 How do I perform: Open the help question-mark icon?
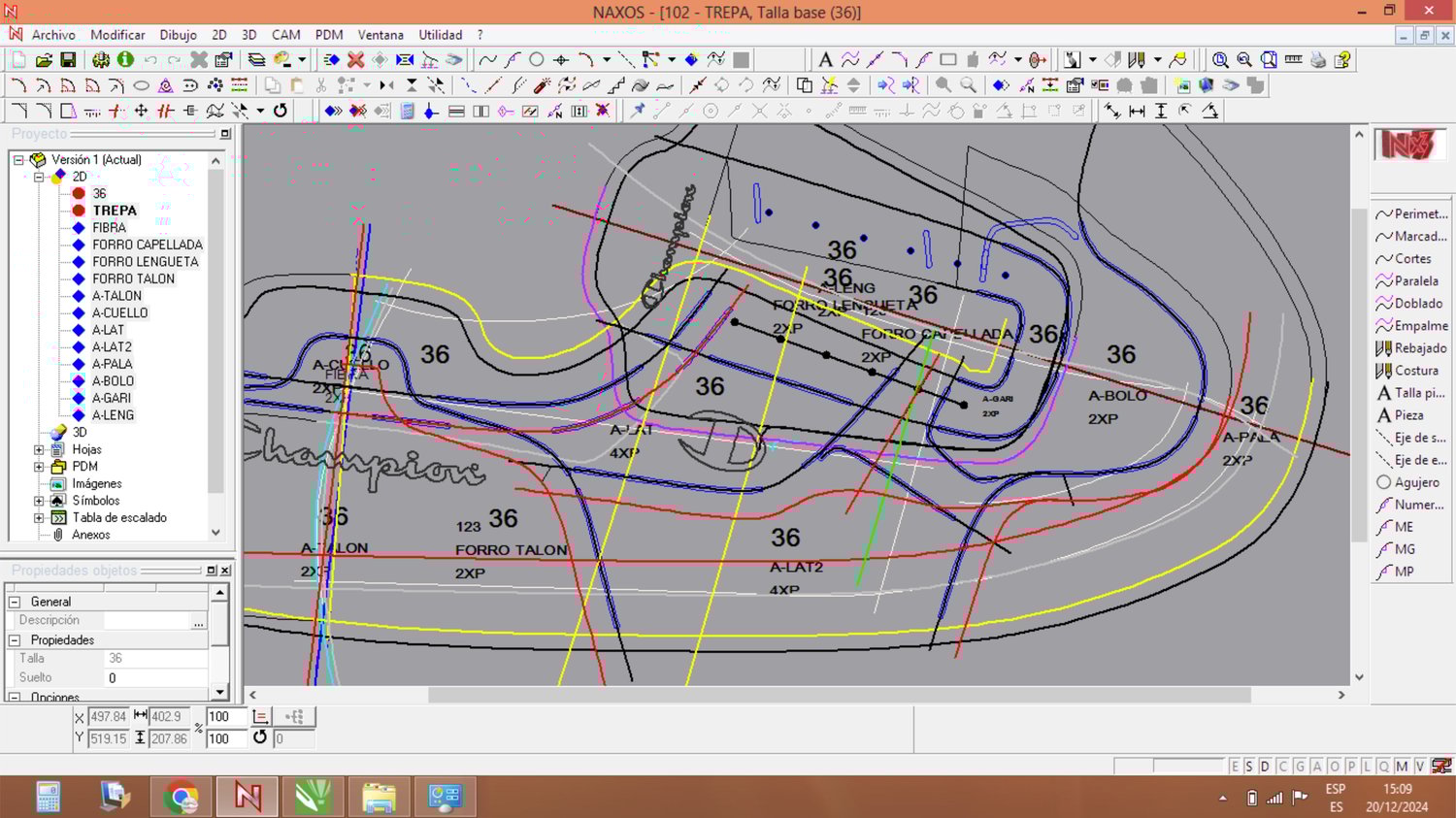click(x=1342, y=60)
